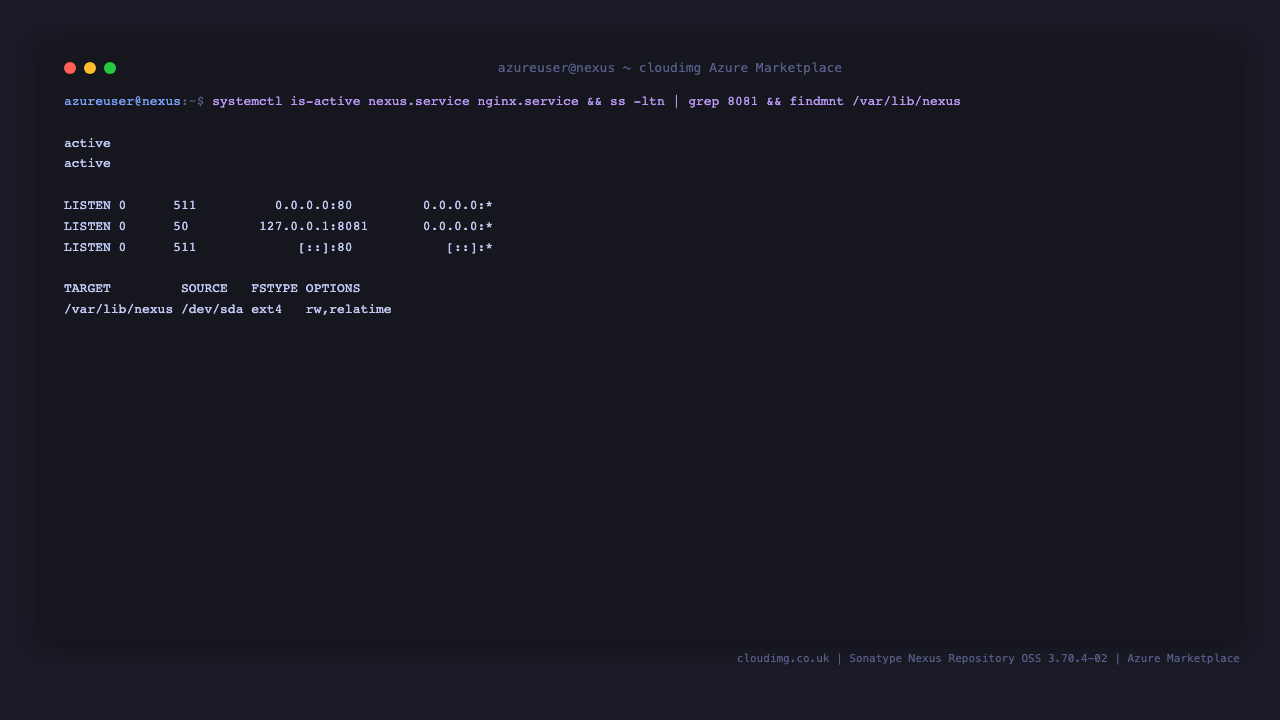
Task: Click the 0.0.0.0:80 listening address
Action: [314, 205]
